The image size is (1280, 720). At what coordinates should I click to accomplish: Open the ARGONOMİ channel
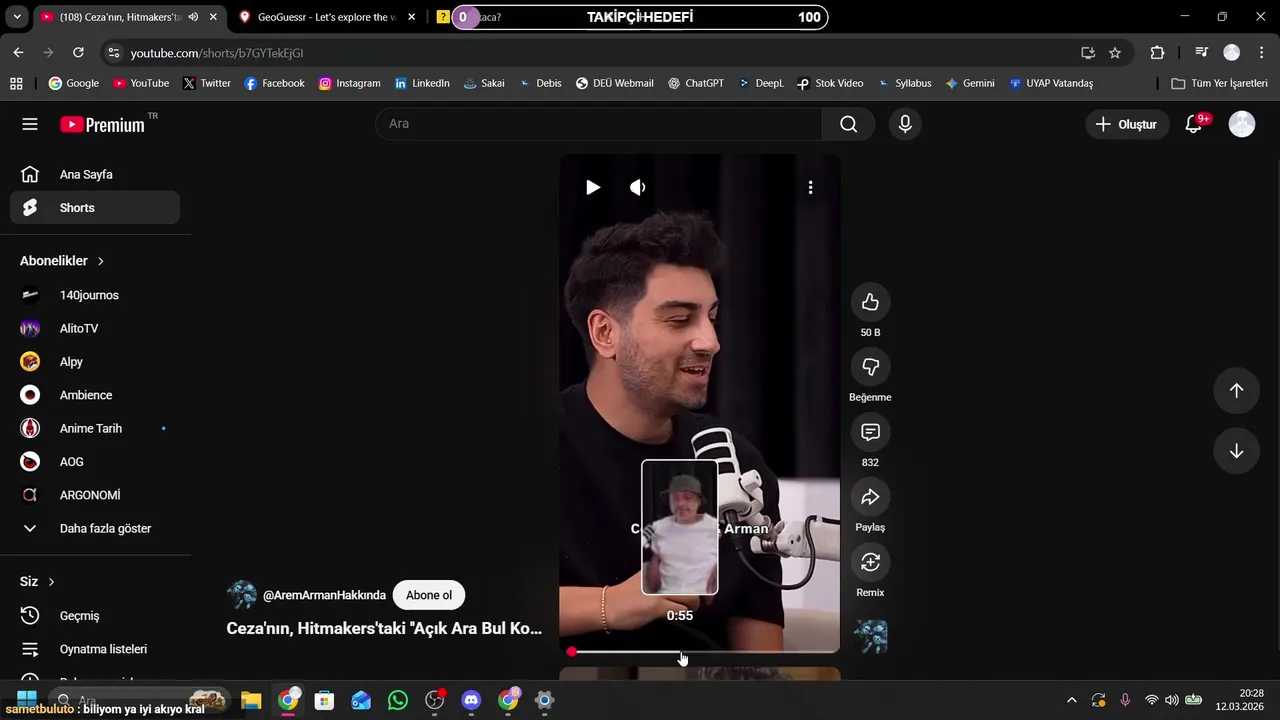(x=95, y=495)
